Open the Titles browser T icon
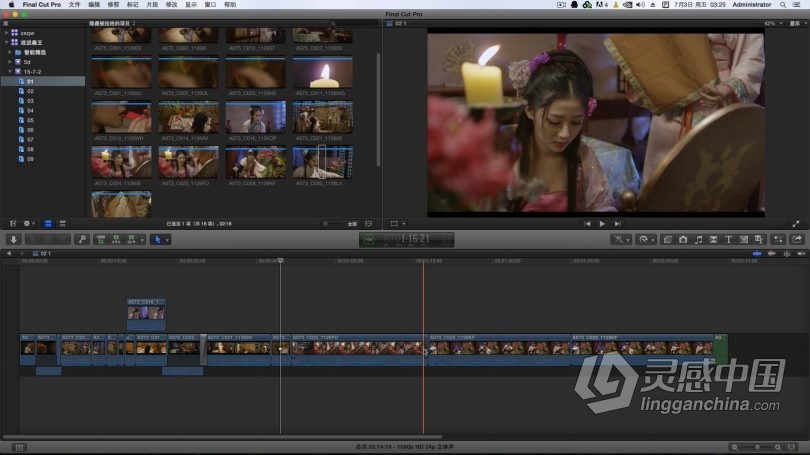The width and height of the screenshot is (810, 455). (728, 240)
